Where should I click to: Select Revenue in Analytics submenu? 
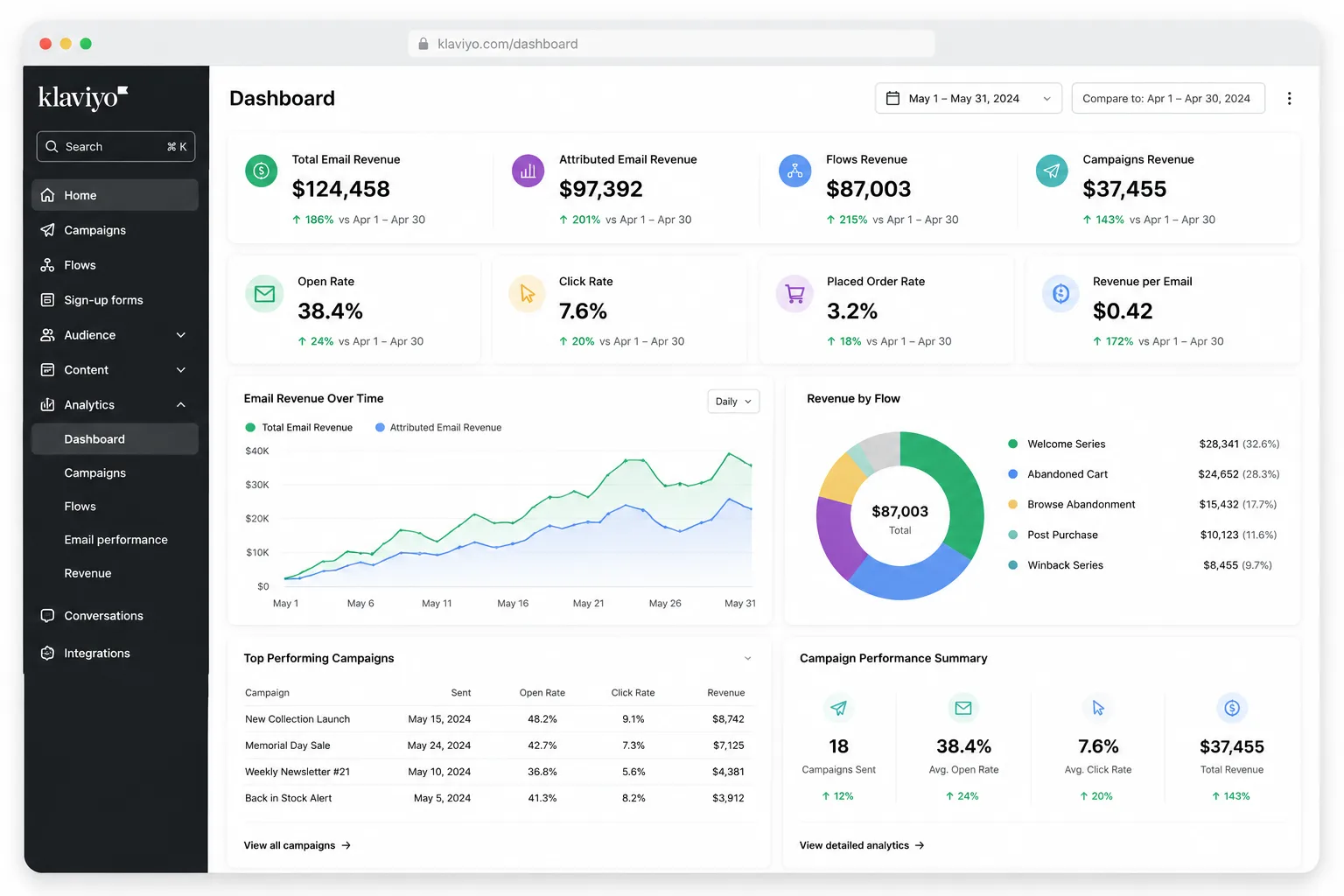pyautogui.click(x=88, y=573)
